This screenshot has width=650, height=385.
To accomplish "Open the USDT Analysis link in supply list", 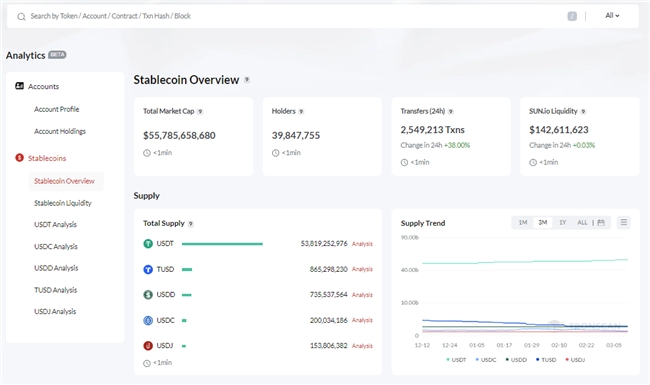I will pyautogui.click(x=362, y=244).
